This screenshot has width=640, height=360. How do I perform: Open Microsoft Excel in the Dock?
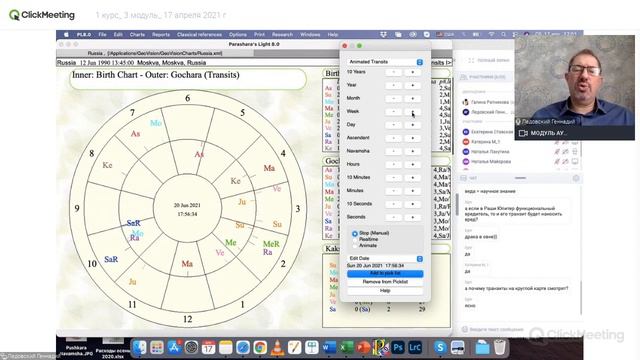click(x=346, y=348)
